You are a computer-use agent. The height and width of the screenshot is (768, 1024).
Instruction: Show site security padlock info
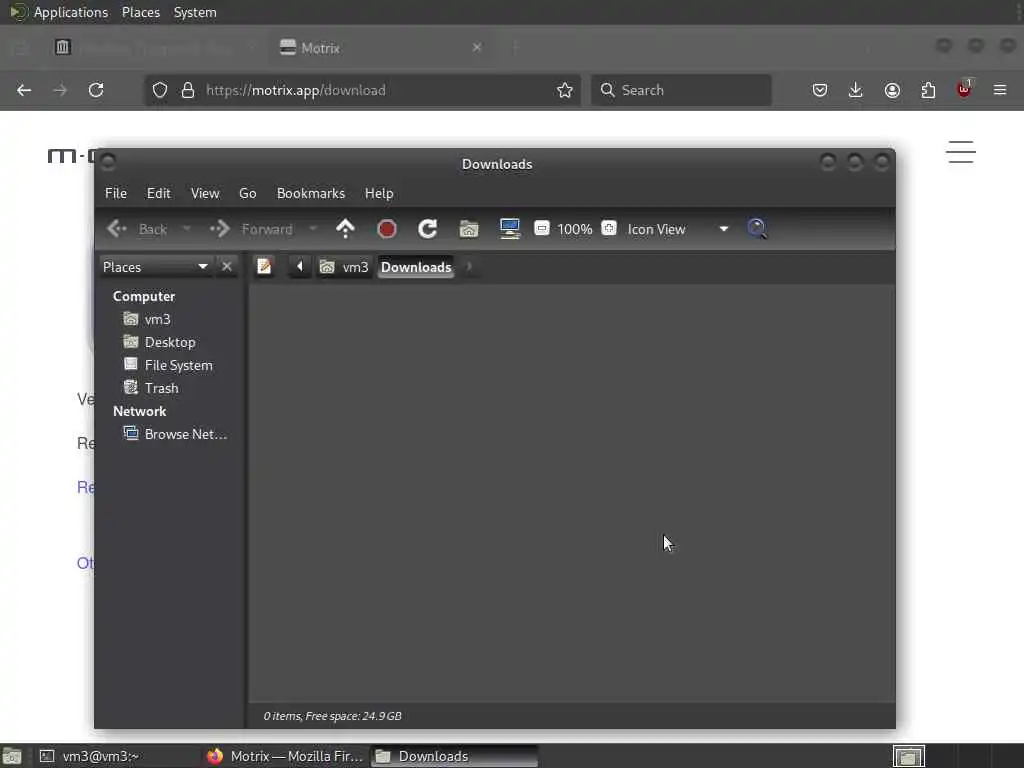[x=188, y=90]
